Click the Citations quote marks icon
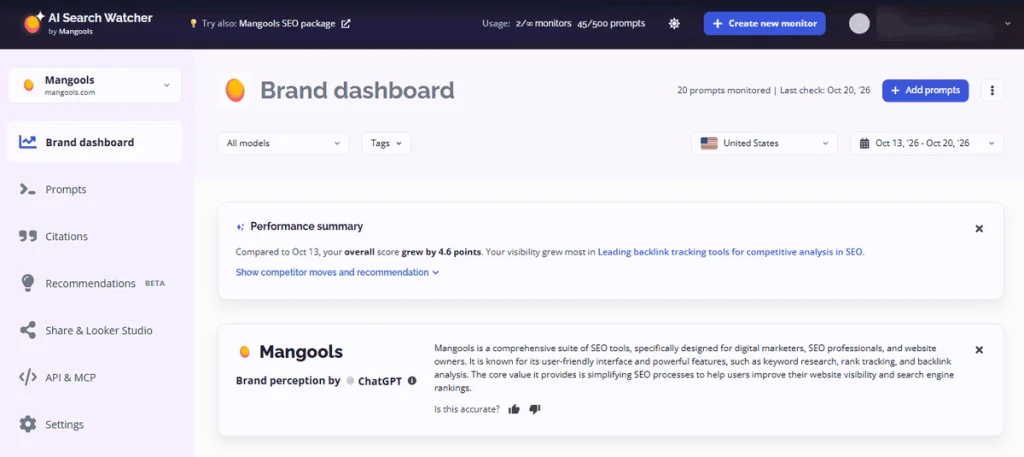1024x457 pixels. click(x=27, y=236)
